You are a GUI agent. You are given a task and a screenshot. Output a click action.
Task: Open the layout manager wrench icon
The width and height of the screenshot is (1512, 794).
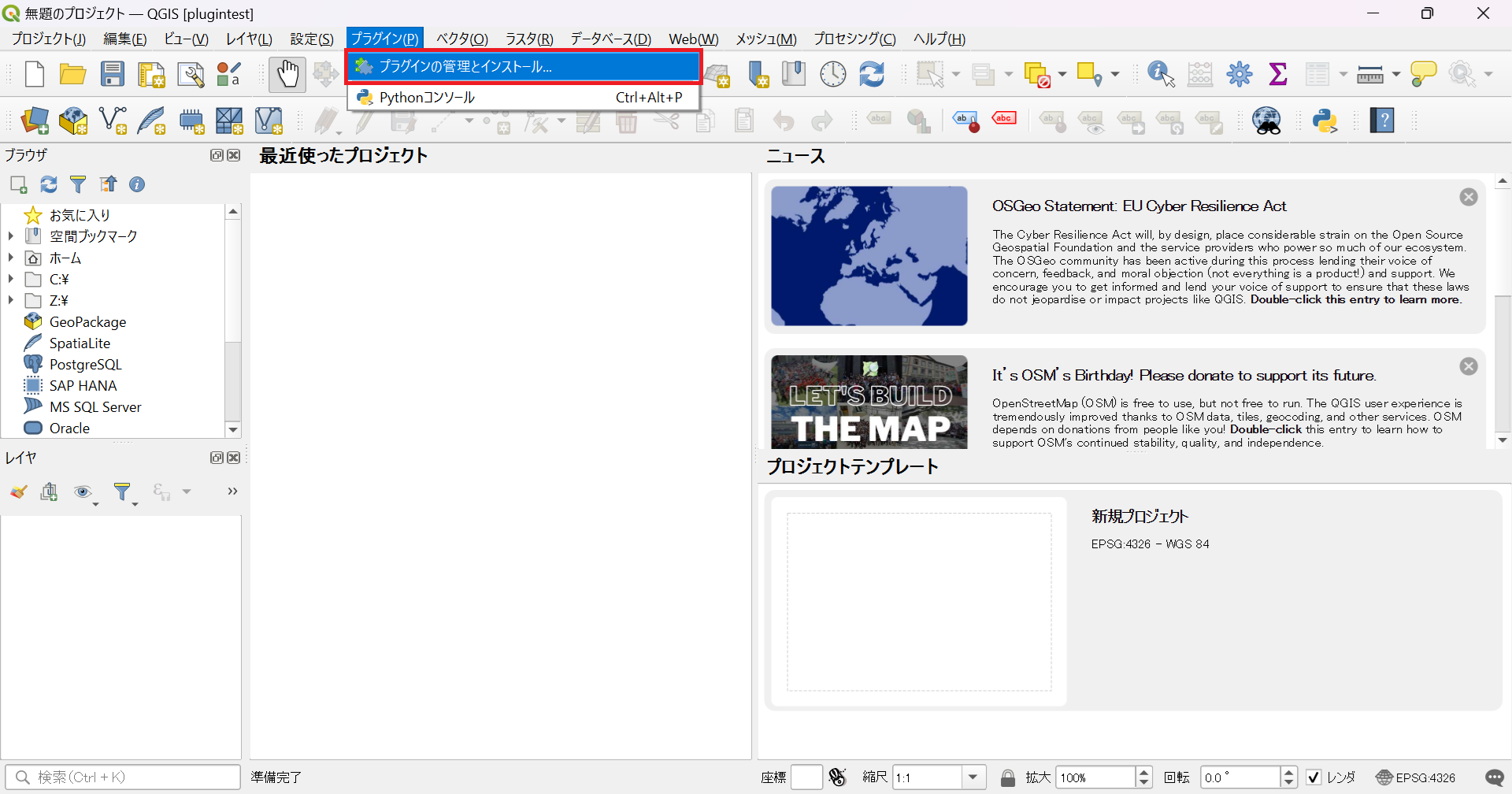191,74
